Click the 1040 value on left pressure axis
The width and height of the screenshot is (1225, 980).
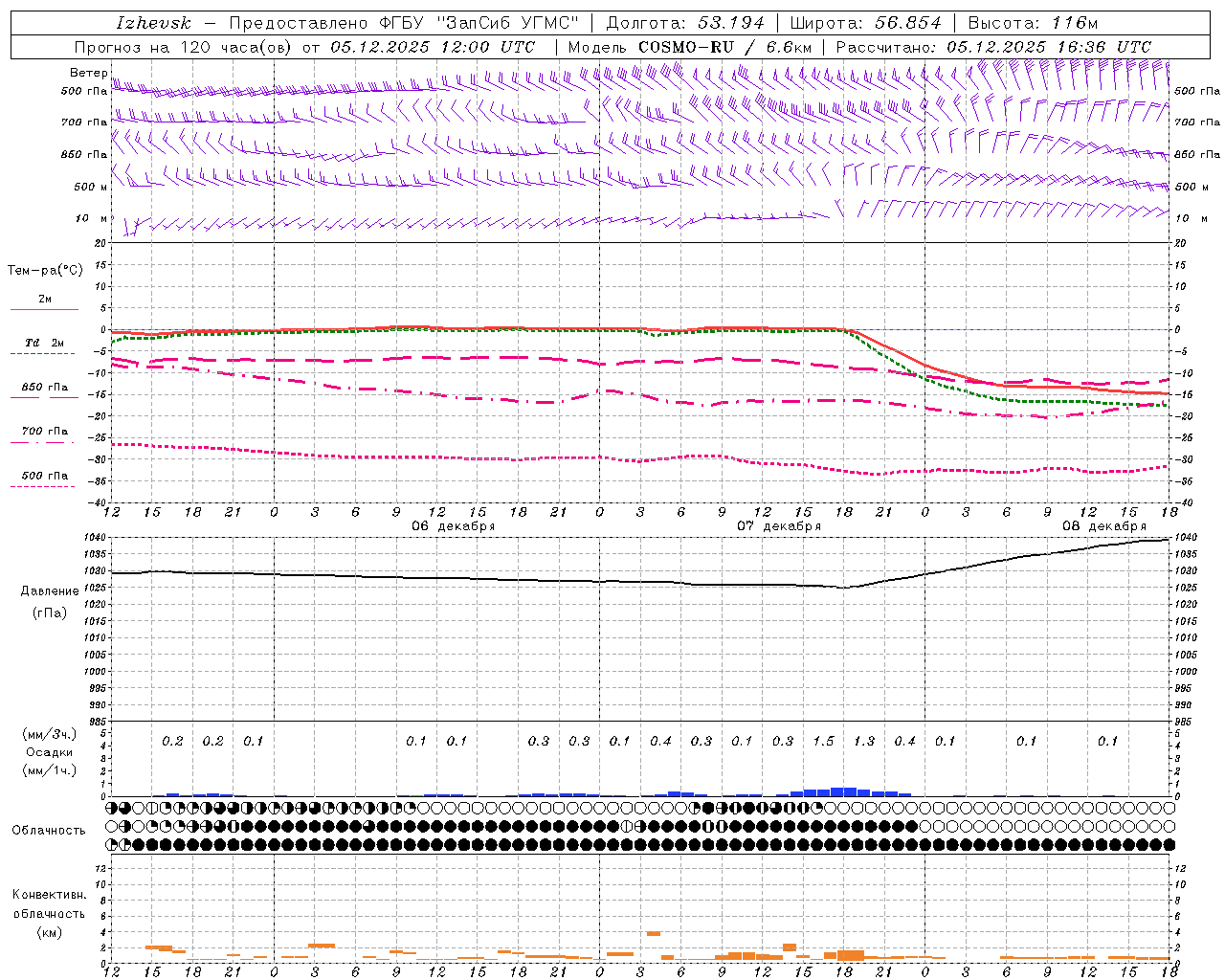tap(93, 538)
